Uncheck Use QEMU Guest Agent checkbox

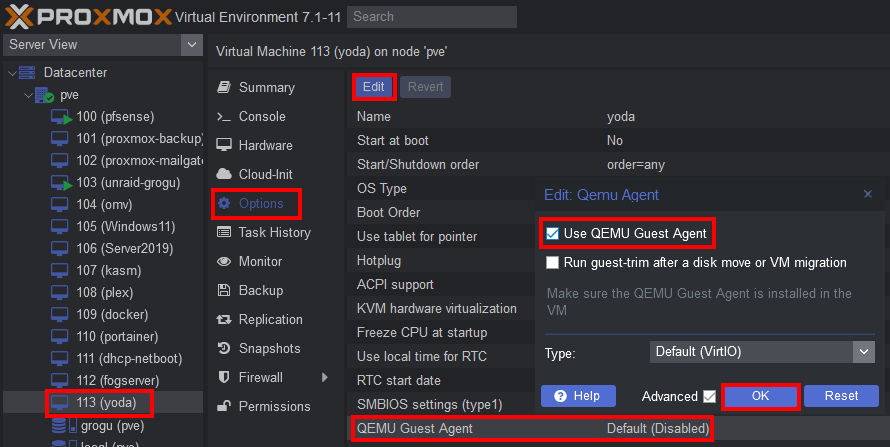point(552,233)
